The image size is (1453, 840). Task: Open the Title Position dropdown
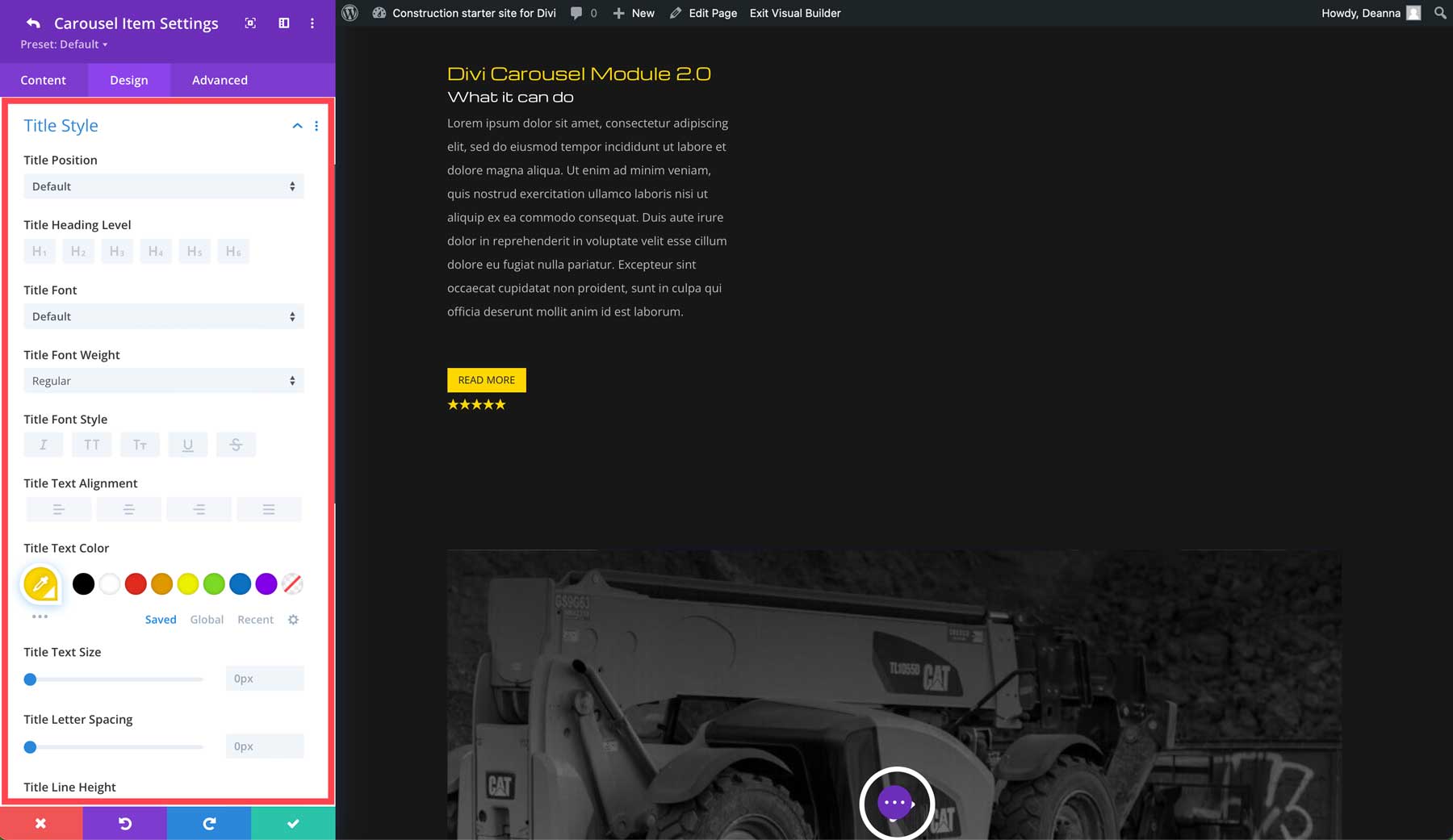tap(163, 186)
